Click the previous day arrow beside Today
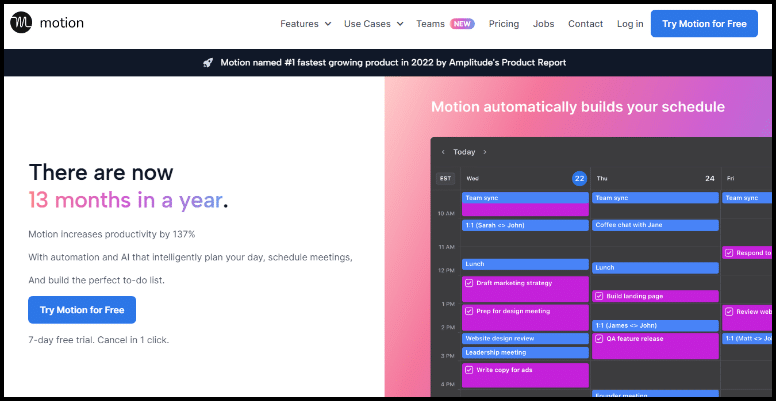This screenshot has width=776, height=401. [x=443, y=152]
